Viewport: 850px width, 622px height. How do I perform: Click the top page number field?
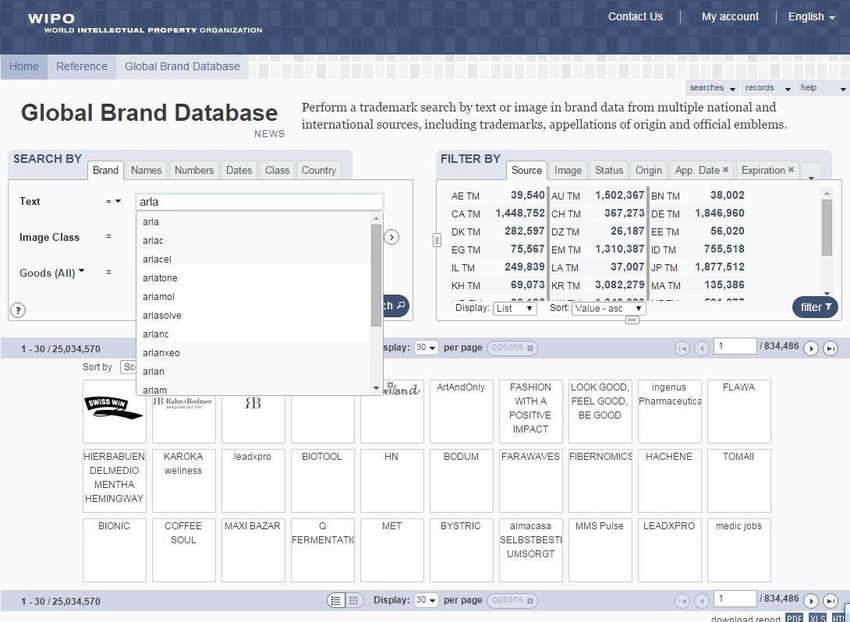pyautogui.click(x=735, y=347)
